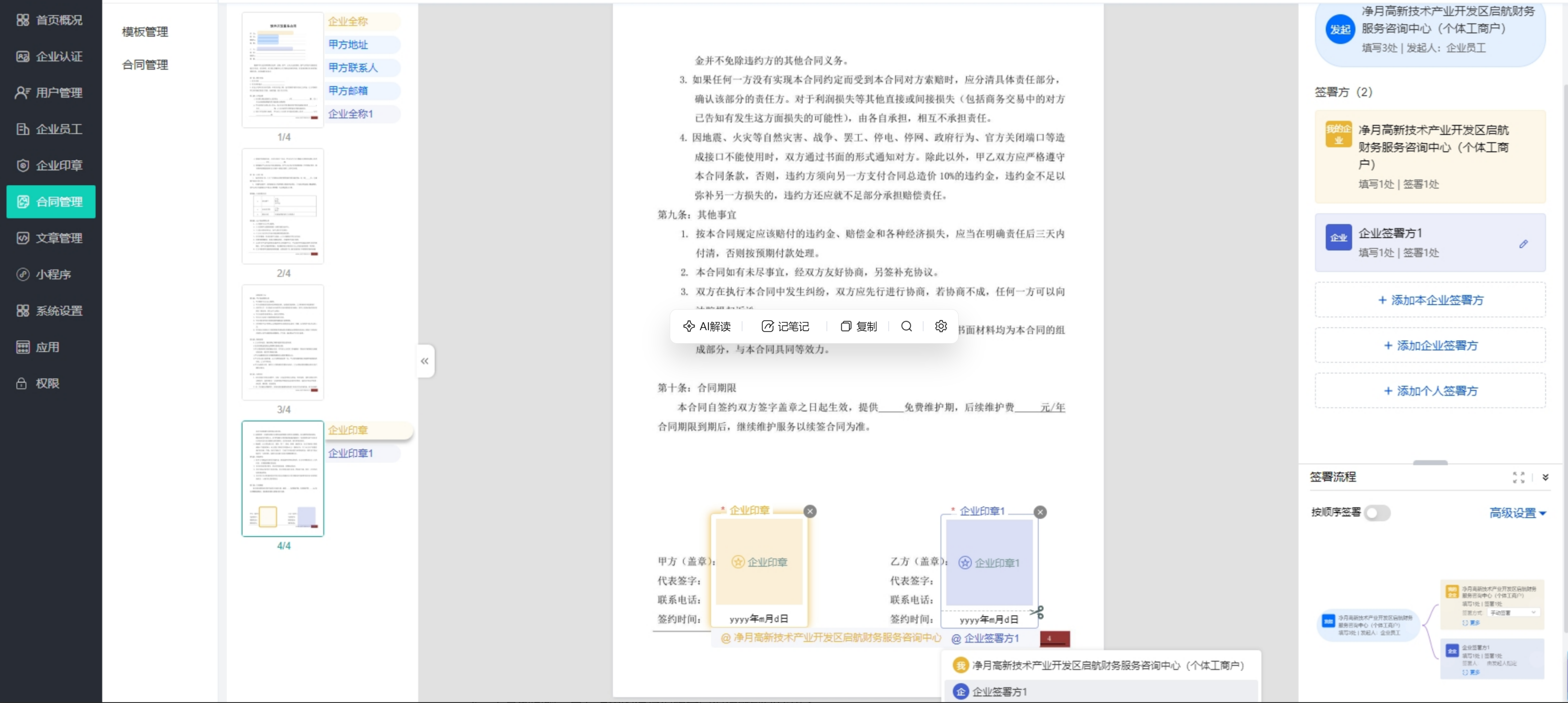Select the 企业签署方1 signer card
Image resolution: width=1568 pixels, height=703 pixels.
tap(1430, 242)
